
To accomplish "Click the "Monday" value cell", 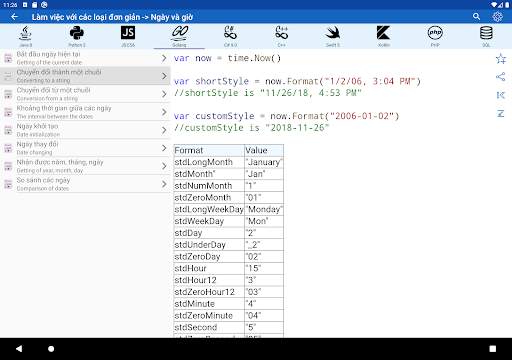I will 264,209.
